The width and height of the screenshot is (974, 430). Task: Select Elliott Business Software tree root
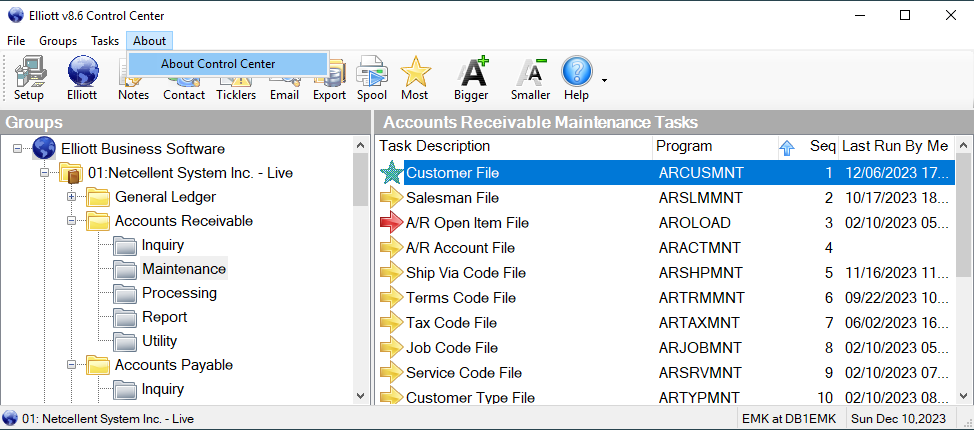(143, 149)
